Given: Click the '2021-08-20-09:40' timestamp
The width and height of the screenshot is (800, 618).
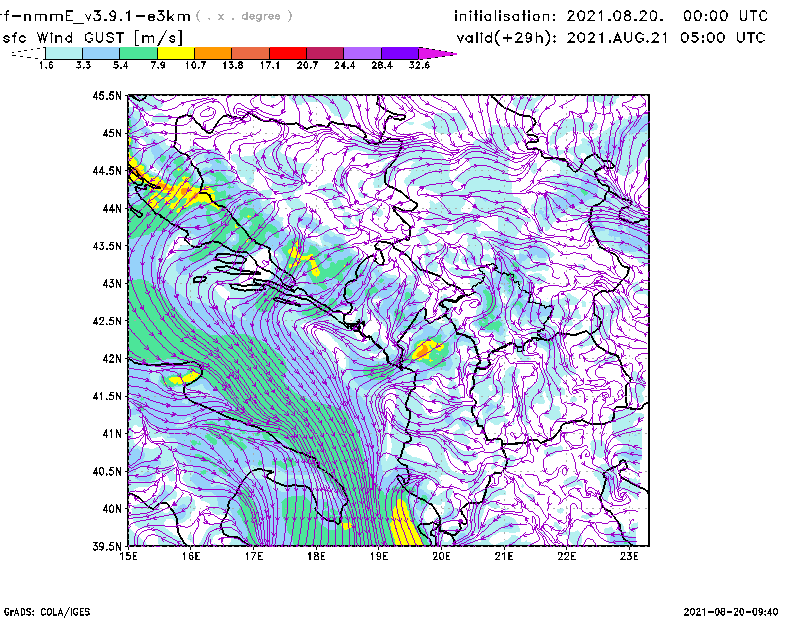Looking at the screenshot, I should pyautogui.click(x=731, y=612).
